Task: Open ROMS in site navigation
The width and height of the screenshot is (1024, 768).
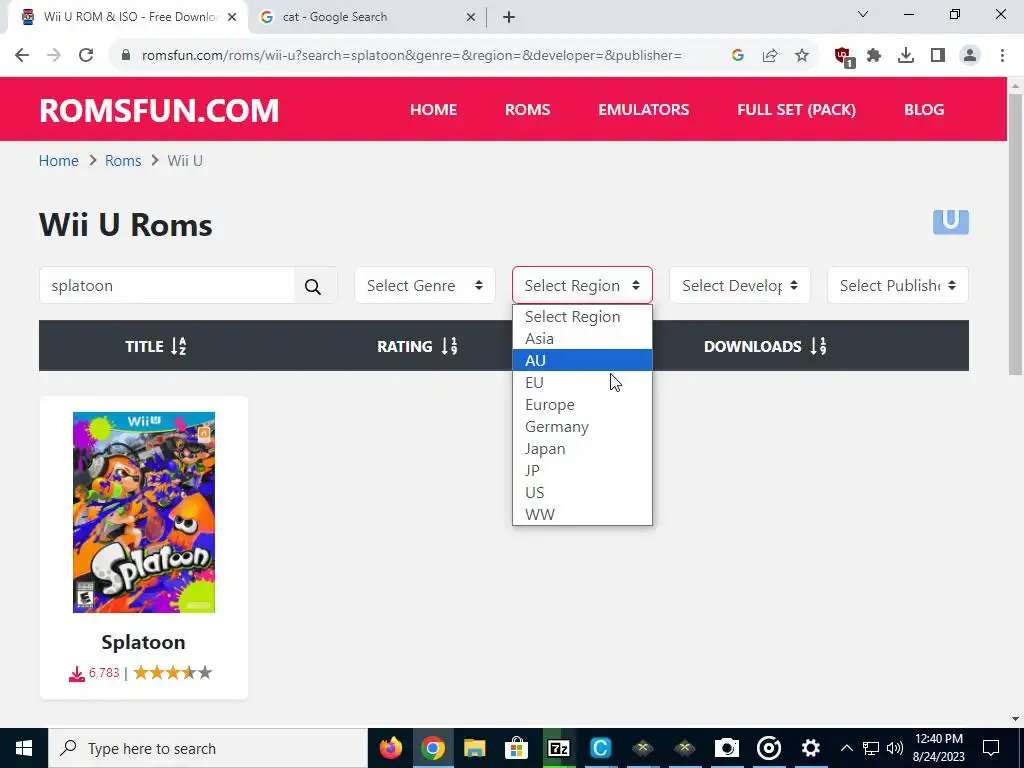Action: coord(528,110)
